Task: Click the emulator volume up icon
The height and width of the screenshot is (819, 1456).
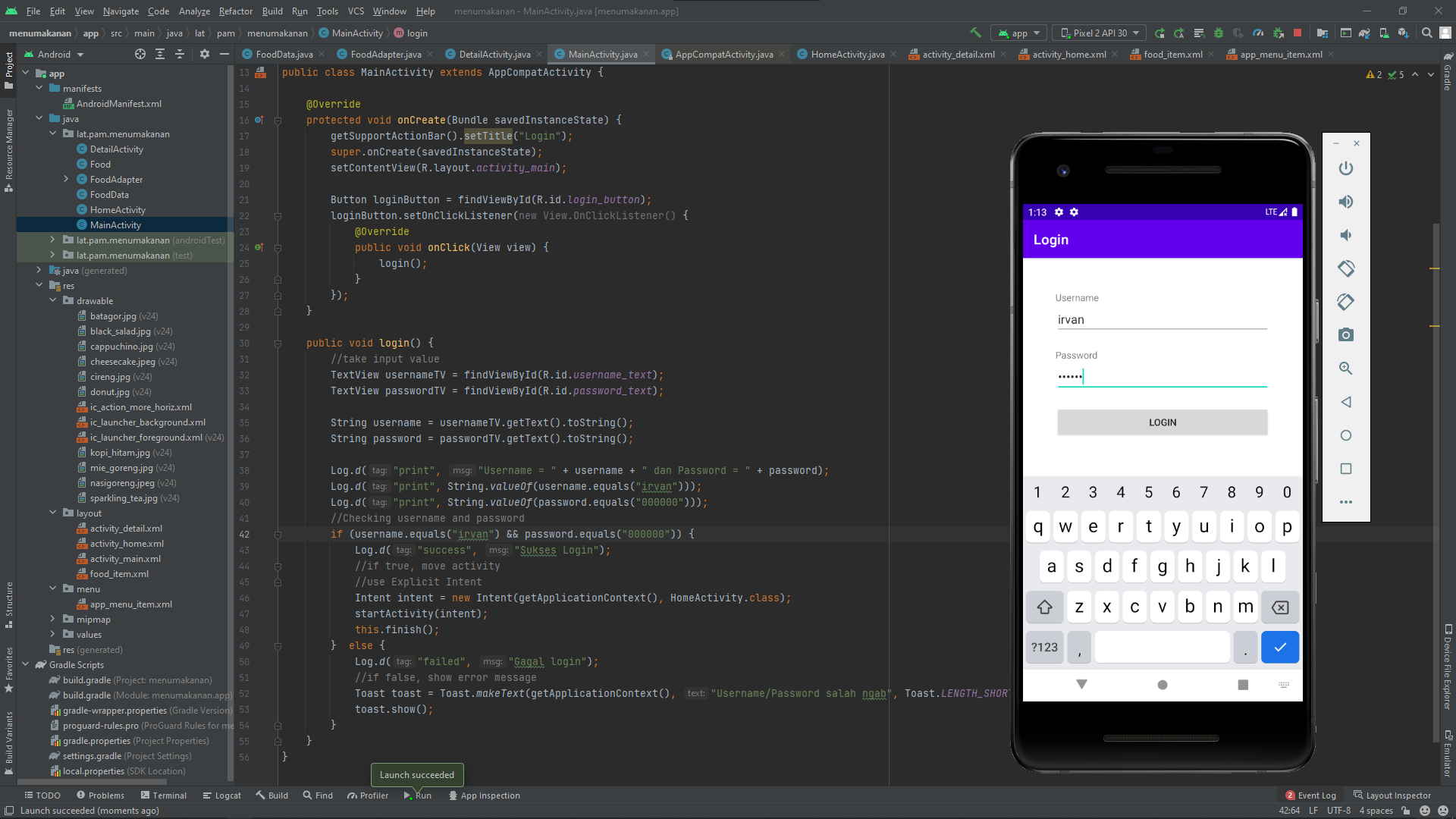Action: (x=1346, y=202)
